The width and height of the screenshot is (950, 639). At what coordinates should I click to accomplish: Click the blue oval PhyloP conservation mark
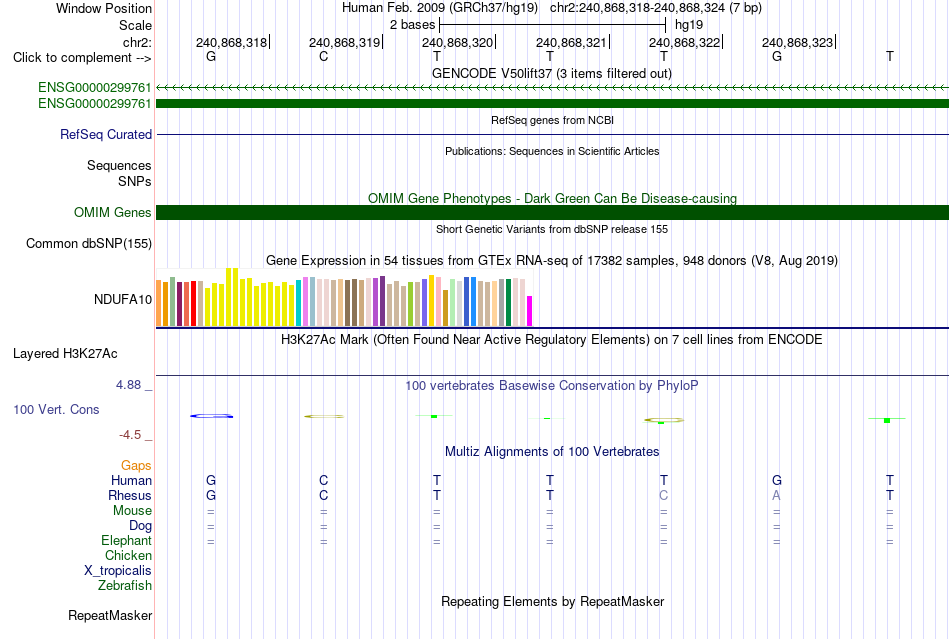point(211,416)
